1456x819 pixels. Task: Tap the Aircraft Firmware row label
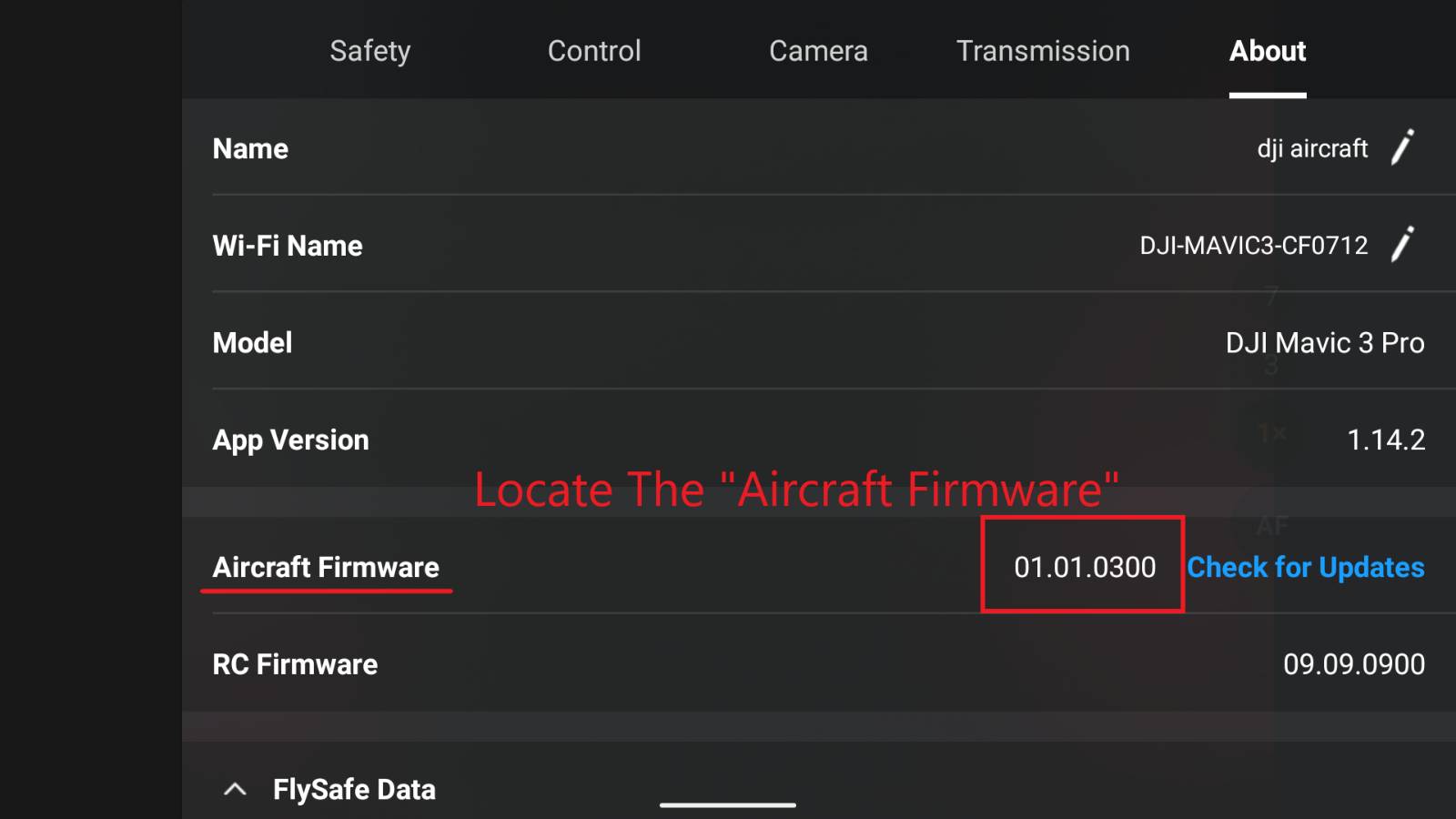tap(326, 567)
